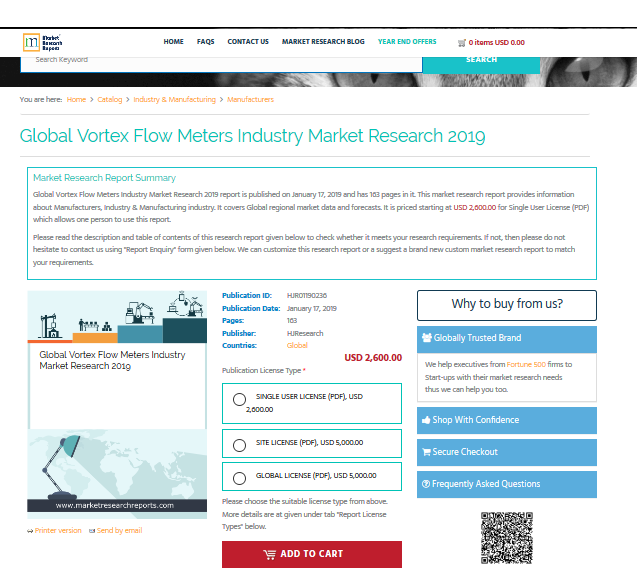Screen dimensions: 637x587
Task: Go to CONTACT US page
Action: click(x=248, y=42)
